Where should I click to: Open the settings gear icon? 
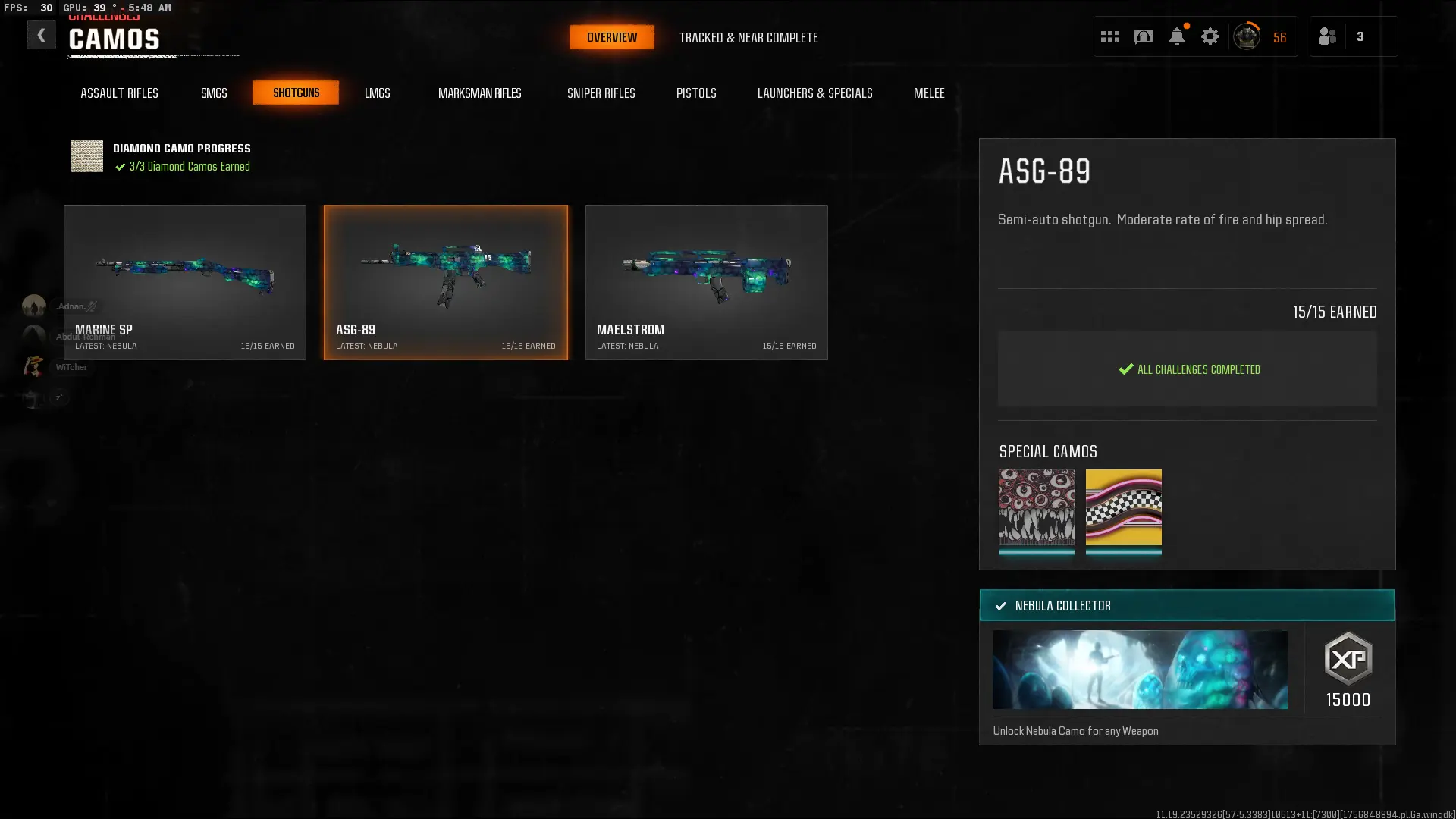1210,36
